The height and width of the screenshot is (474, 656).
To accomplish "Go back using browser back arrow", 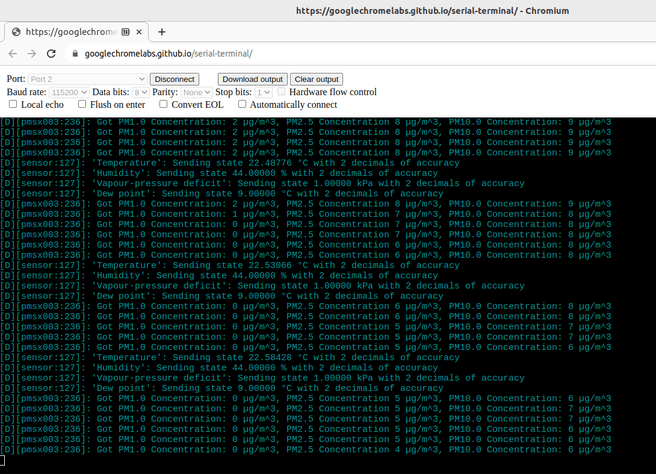I will [13, 54].
